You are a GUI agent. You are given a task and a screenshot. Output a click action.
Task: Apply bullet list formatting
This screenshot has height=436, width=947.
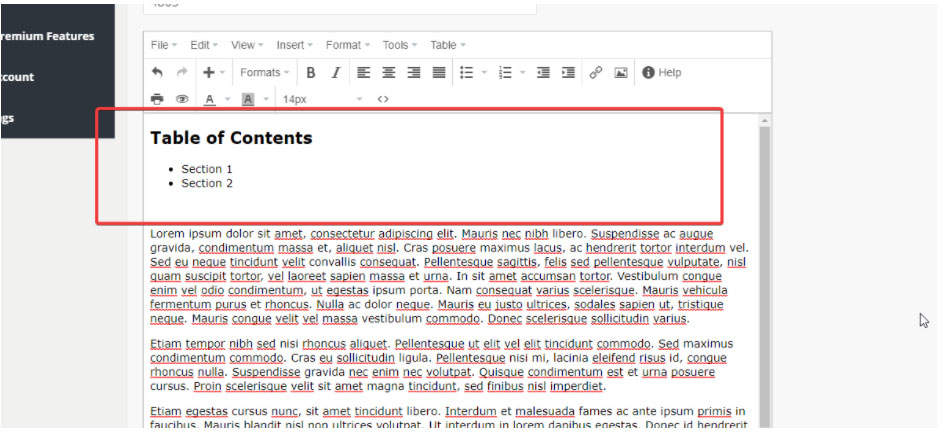(466, 72)
